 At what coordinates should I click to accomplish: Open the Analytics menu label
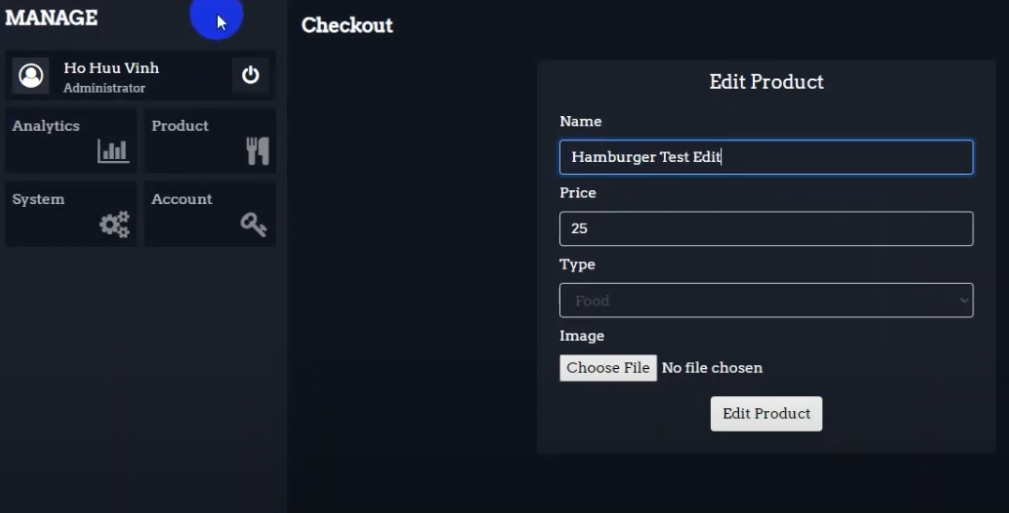(46, 126)
